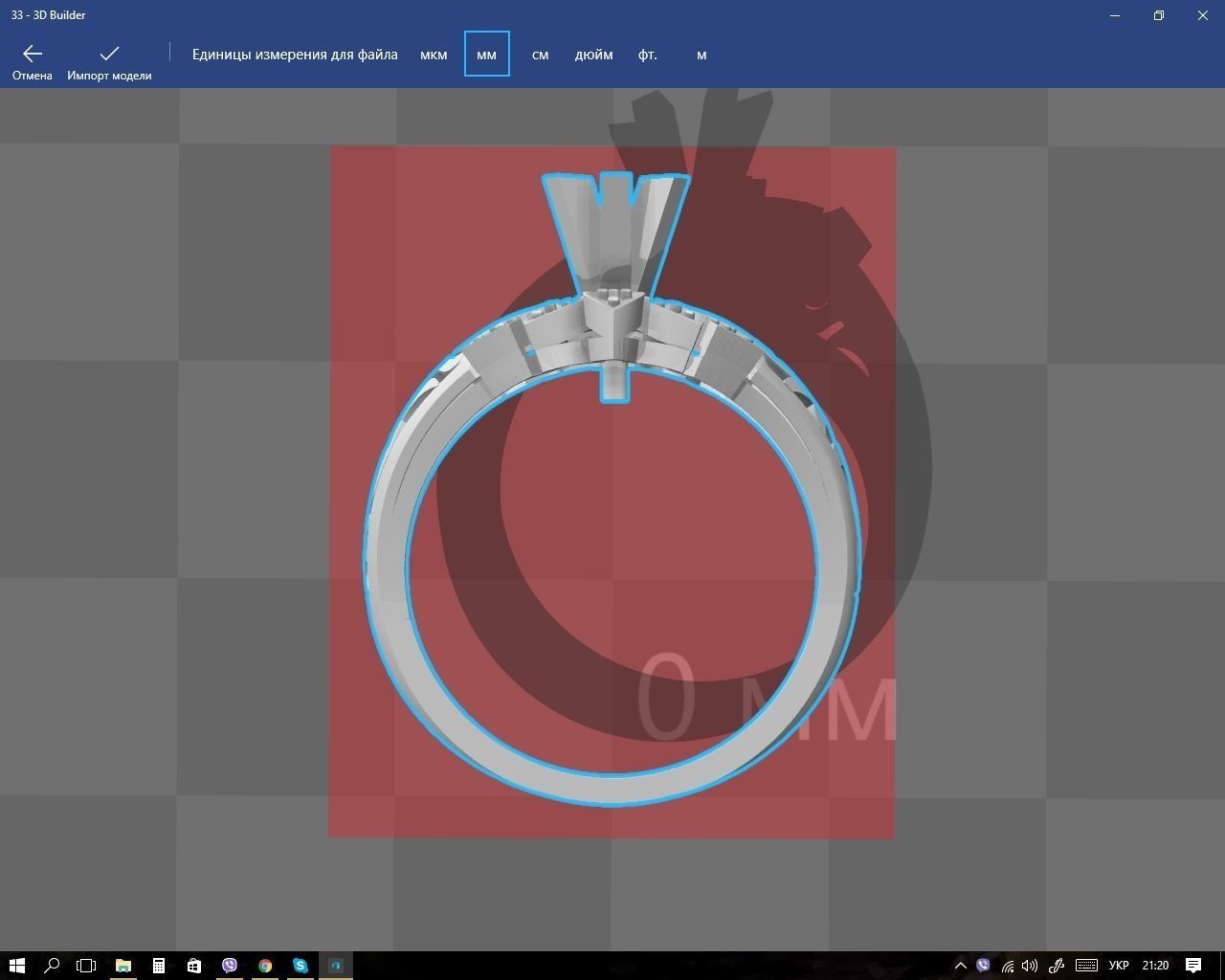Launch Calculator from the taskbar
The width and height of the screenshot is (1225, 980).
[x=159, y=965]
